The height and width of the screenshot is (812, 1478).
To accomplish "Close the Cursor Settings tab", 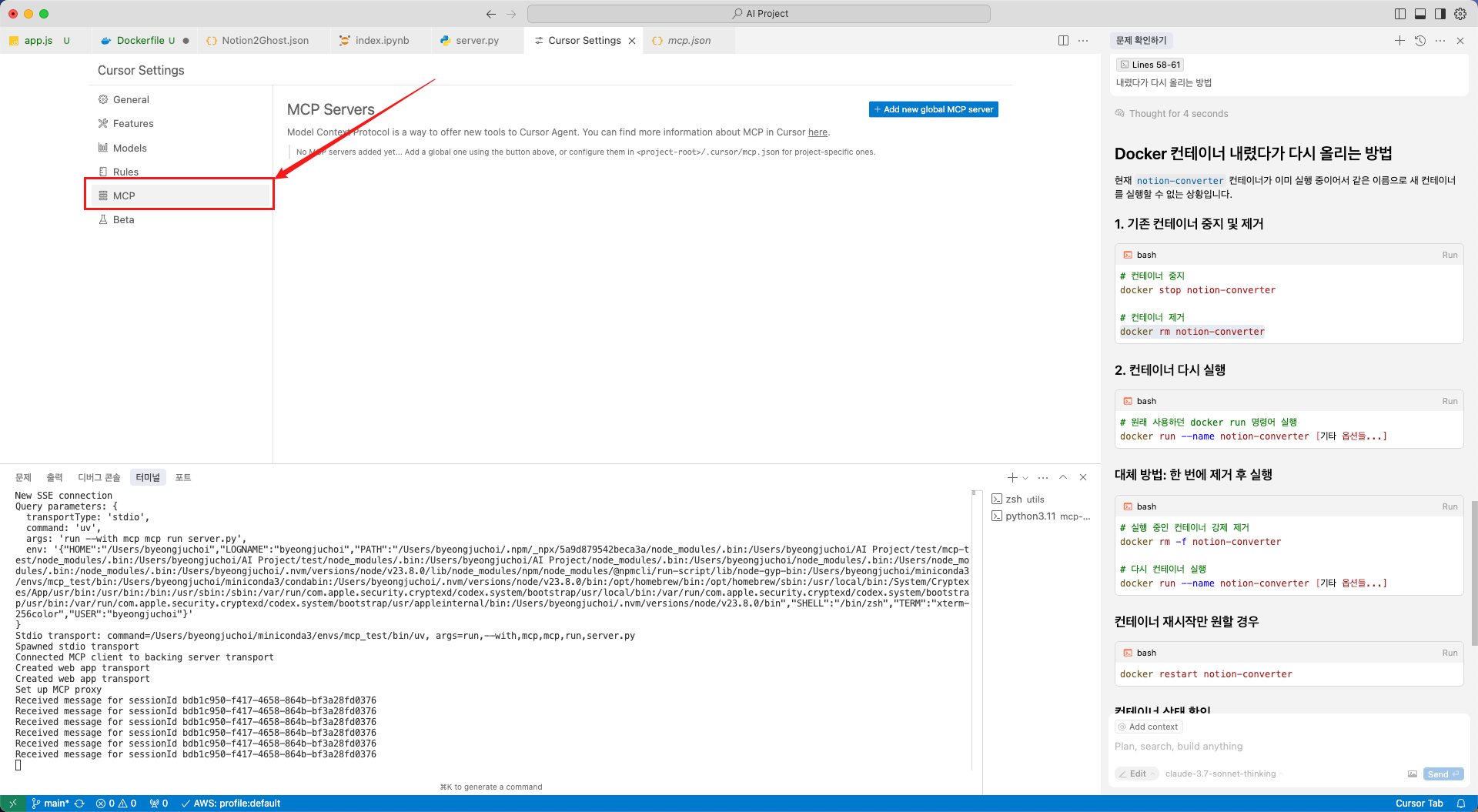I will 632,41.
